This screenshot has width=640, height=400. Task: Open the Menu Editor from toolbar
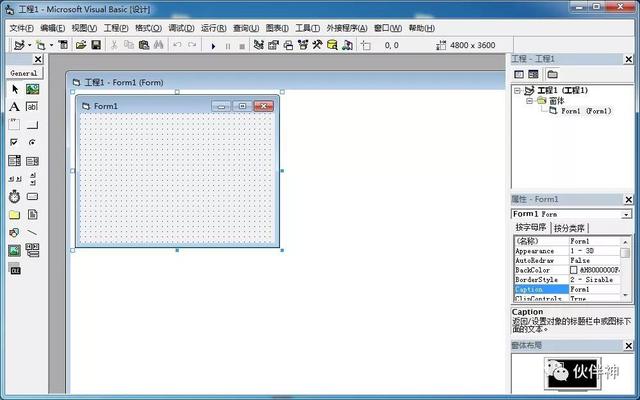[x=63, y=44]
